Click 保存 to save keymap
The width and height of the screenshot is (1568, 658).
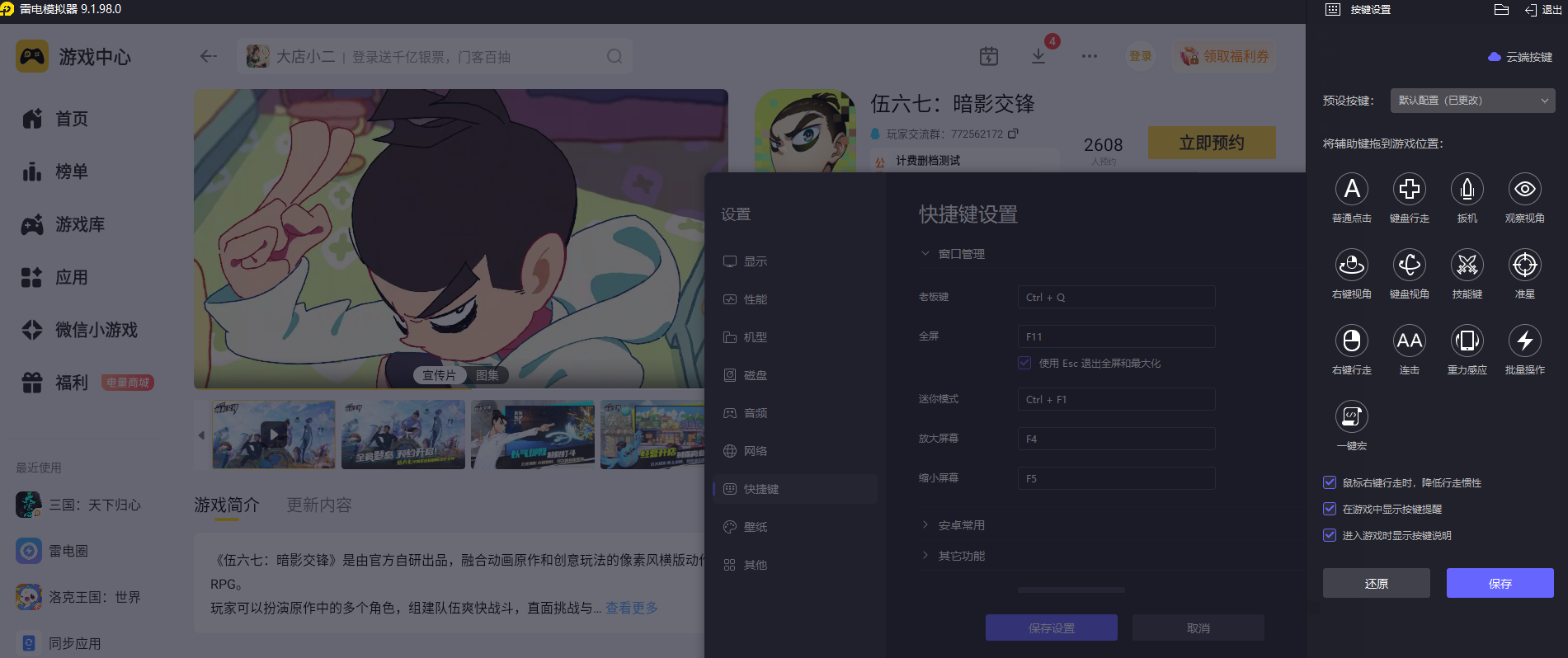tap(1500, 583)
